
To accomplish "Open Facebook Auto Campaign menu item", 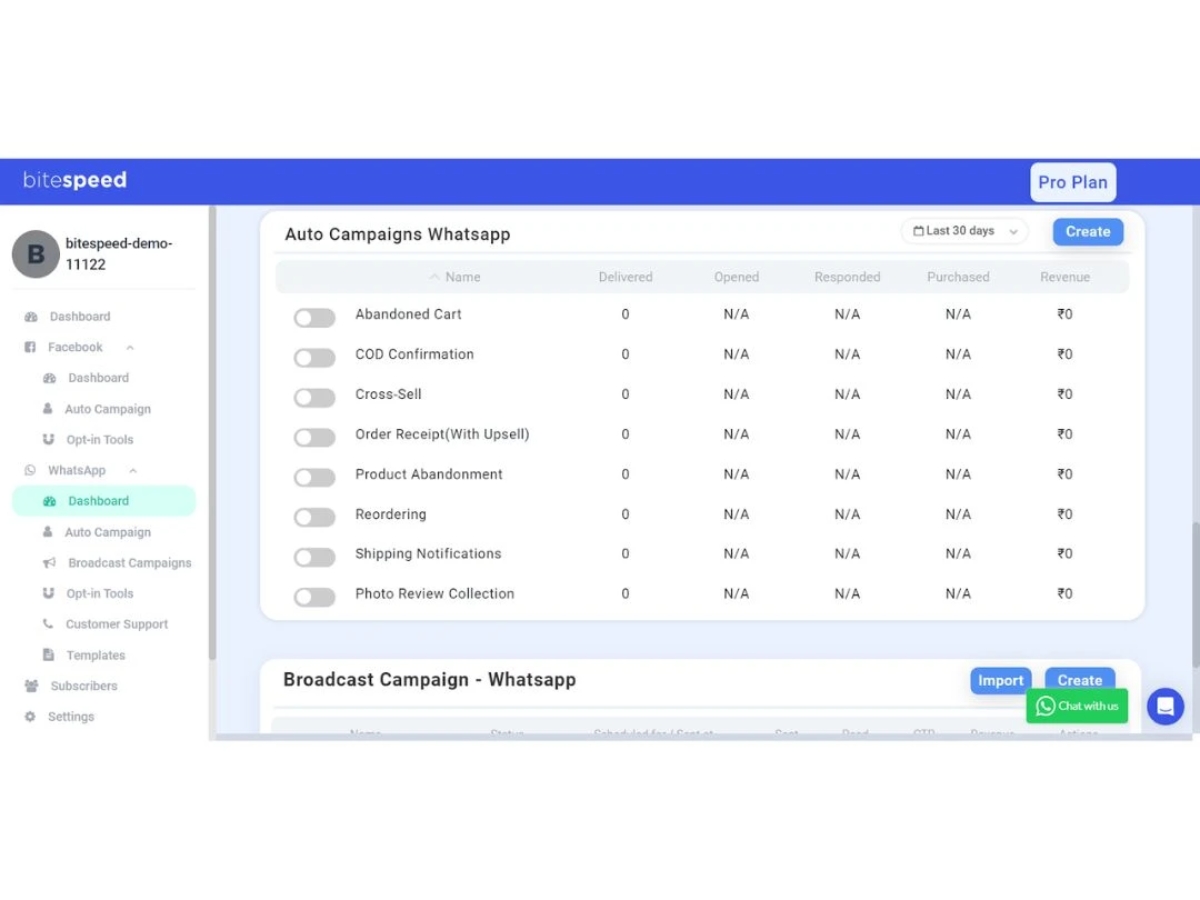I will 108,409.
